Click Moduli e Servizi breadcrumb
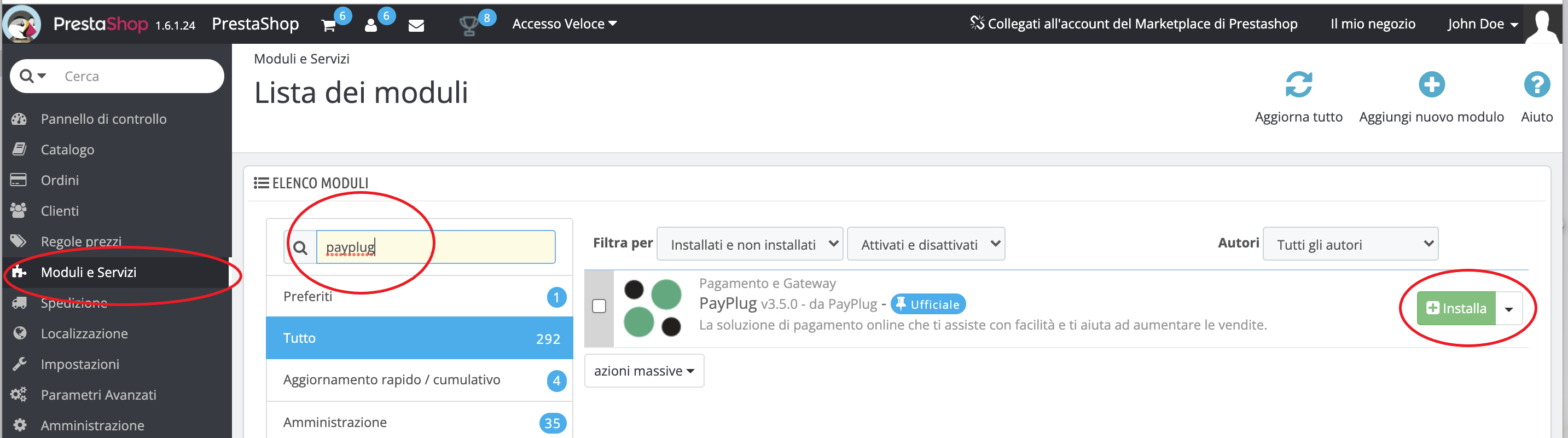Image resolution: width=1568 pixels, height=438 pixels. click(x=301, y=59)
